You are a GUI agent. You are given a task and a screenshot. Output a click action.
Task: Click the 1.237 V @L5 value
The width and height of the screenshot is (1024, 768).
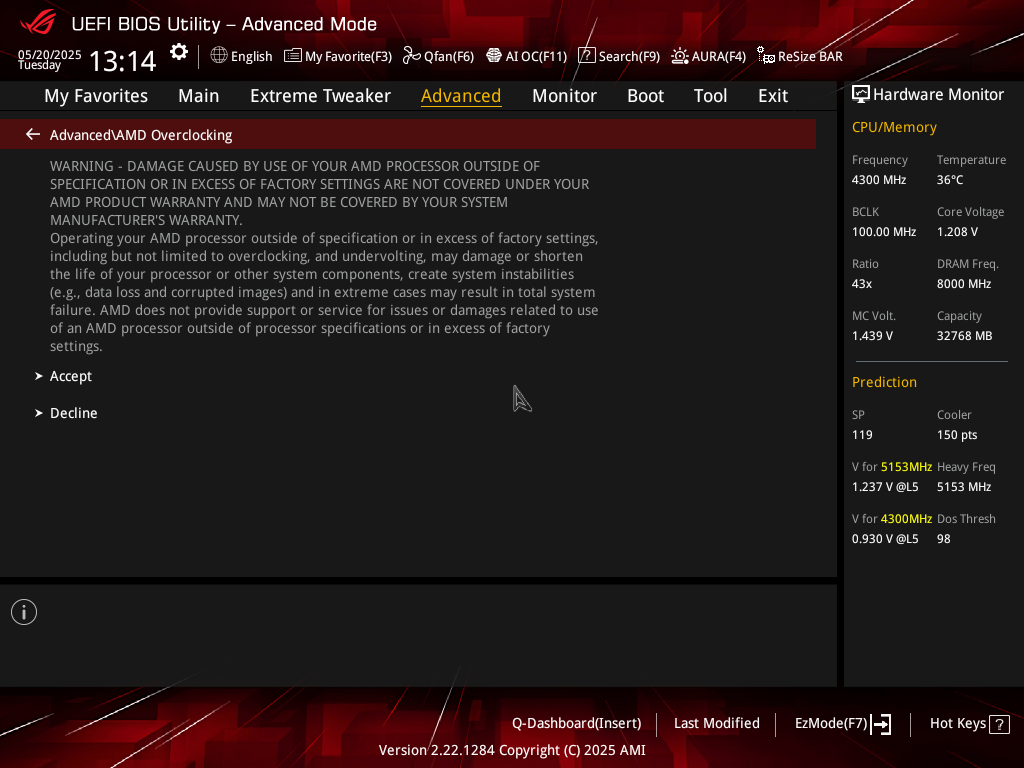click(x=885, y=487)
